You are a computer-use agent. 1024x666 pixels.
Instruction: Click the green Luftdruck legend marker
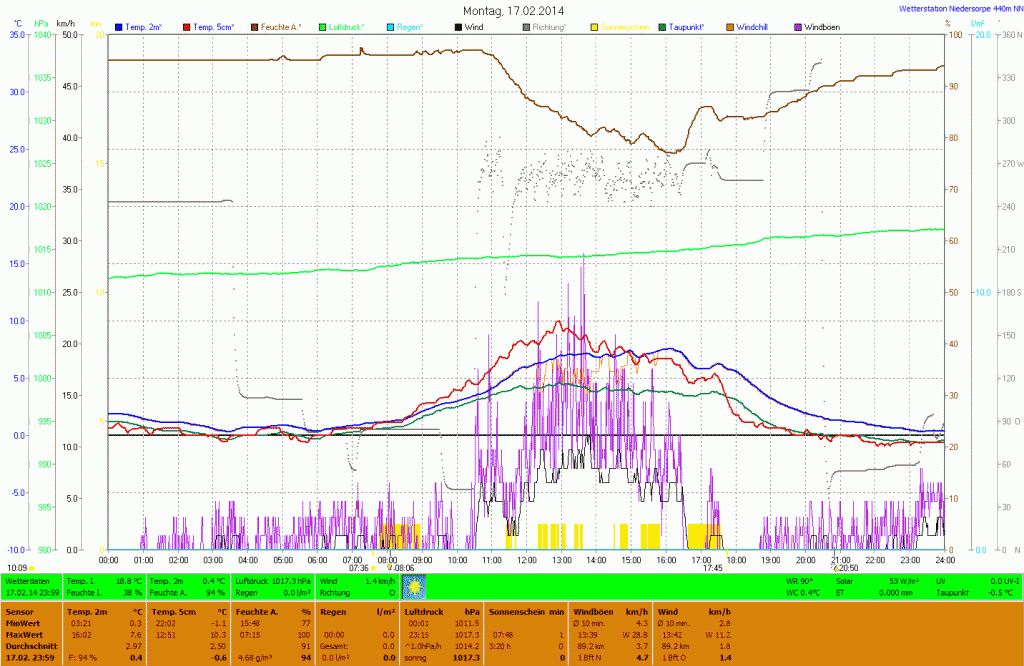(x=323, y=26)
